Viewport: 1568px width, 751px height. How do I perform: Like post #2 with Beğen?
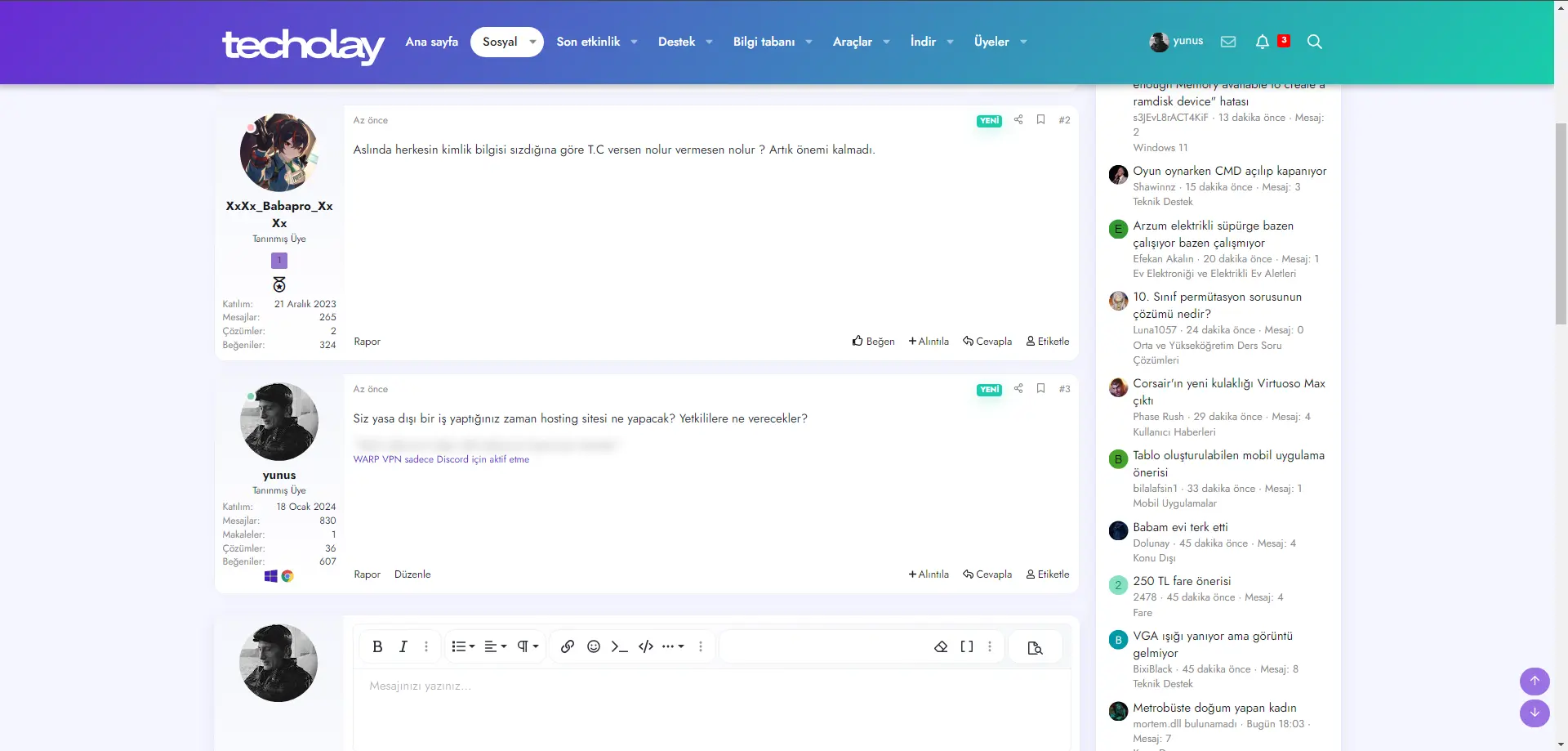point(873,342)
